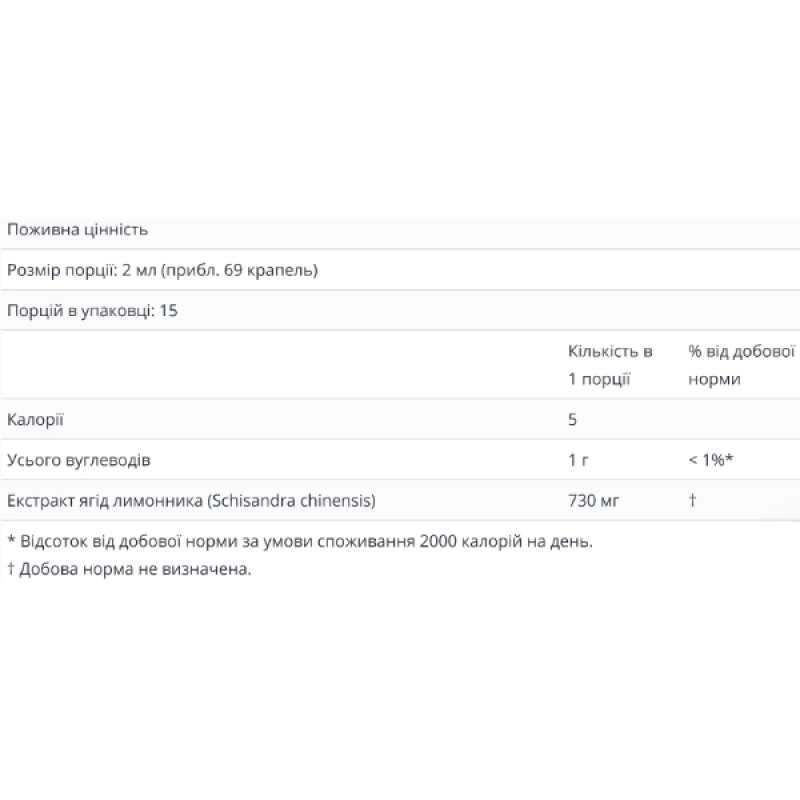Click the asterisk footnote about daily percentage

[300, 541]
